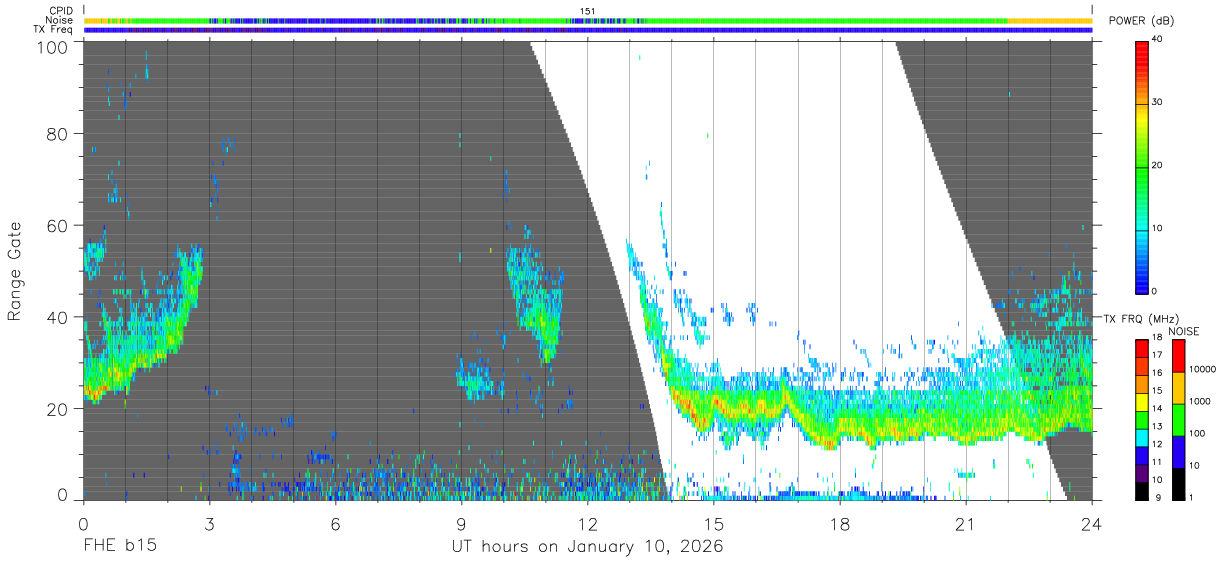Viewport: 1228px width, 567px height.
Task: Click the NOISE color scale bar
Action: tap(1178, 419)
